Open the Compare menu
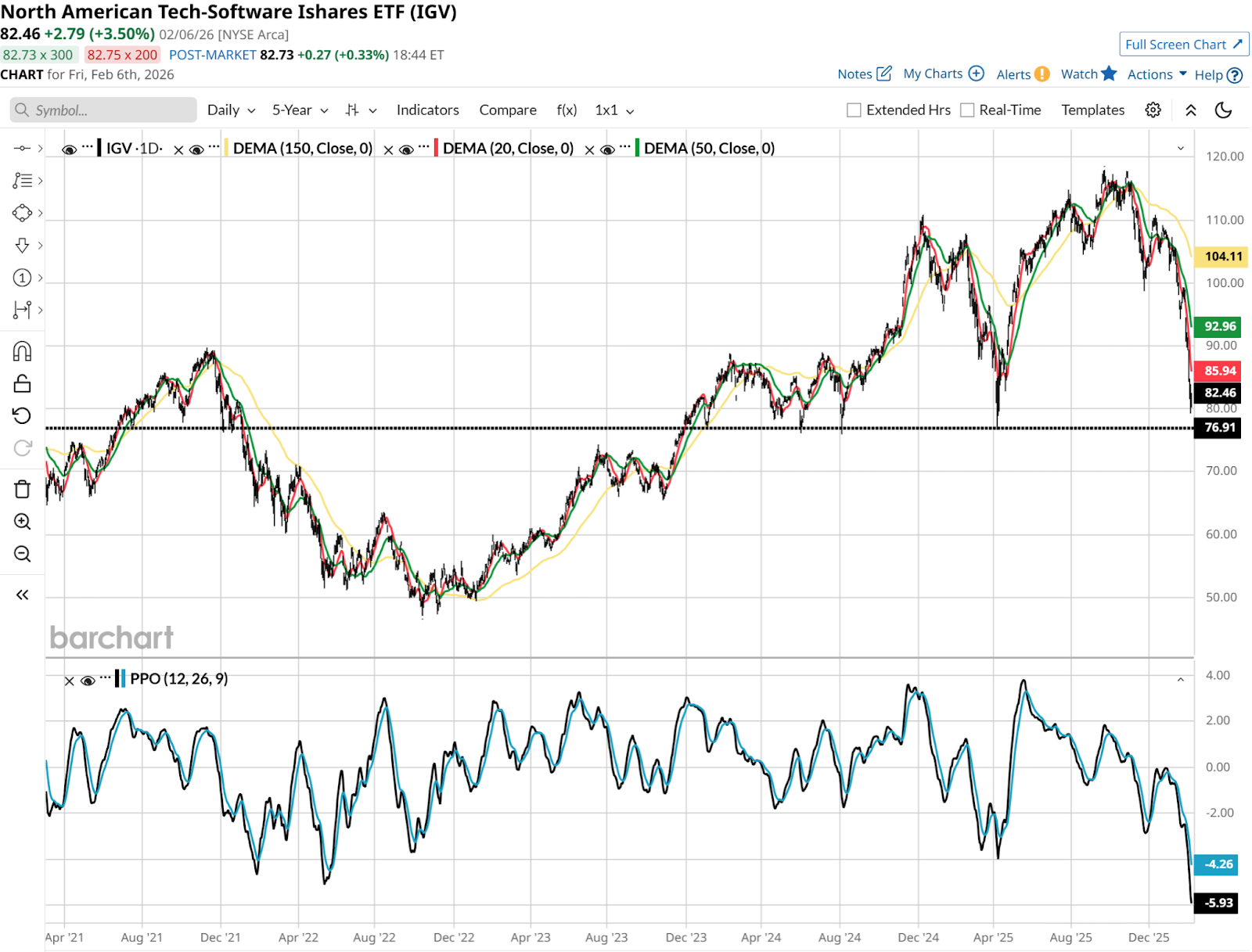Viewport: 1252px width, 952px height. tap(508, 110)
